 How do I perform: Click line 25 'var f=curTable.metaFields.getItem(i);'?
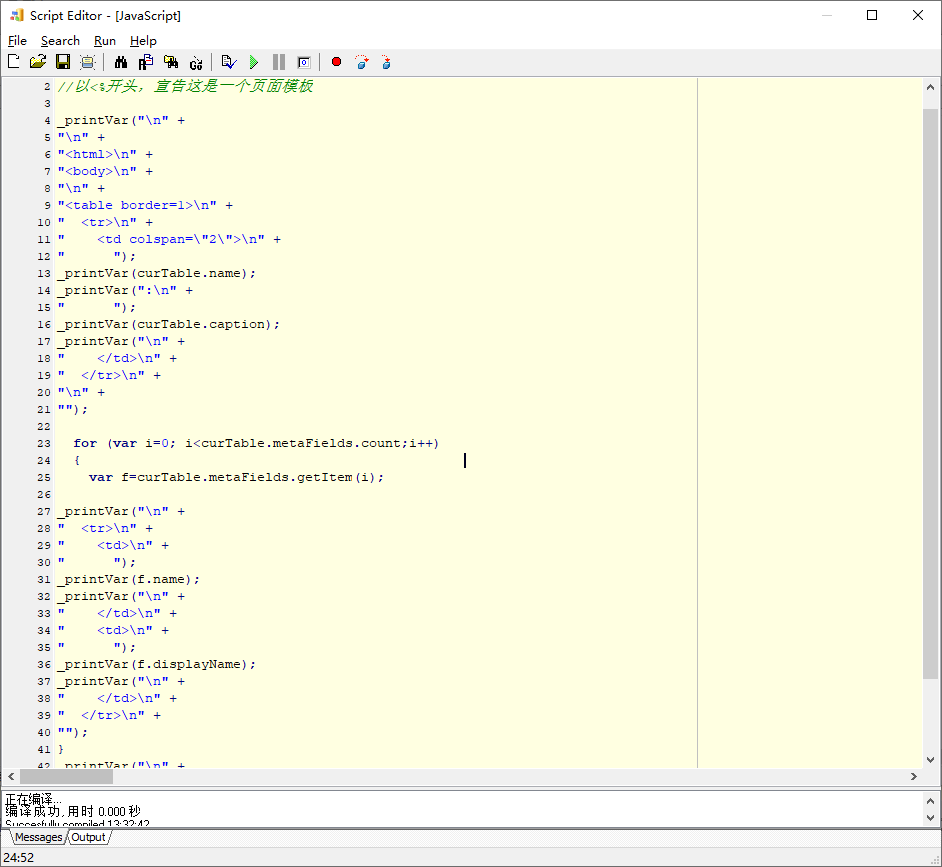click(236, 477)
